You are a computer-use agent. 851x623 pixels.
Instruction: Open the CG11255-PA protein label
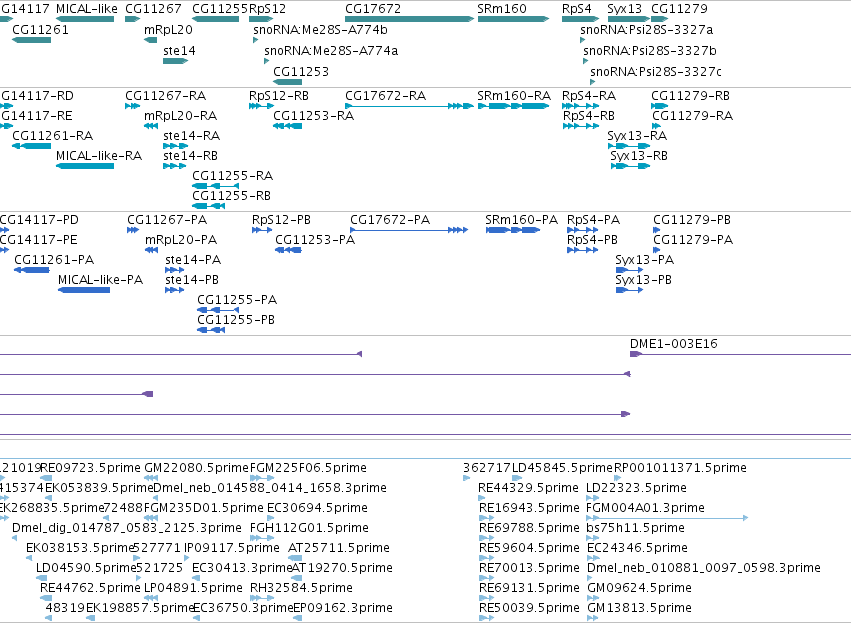click(237, 300)
